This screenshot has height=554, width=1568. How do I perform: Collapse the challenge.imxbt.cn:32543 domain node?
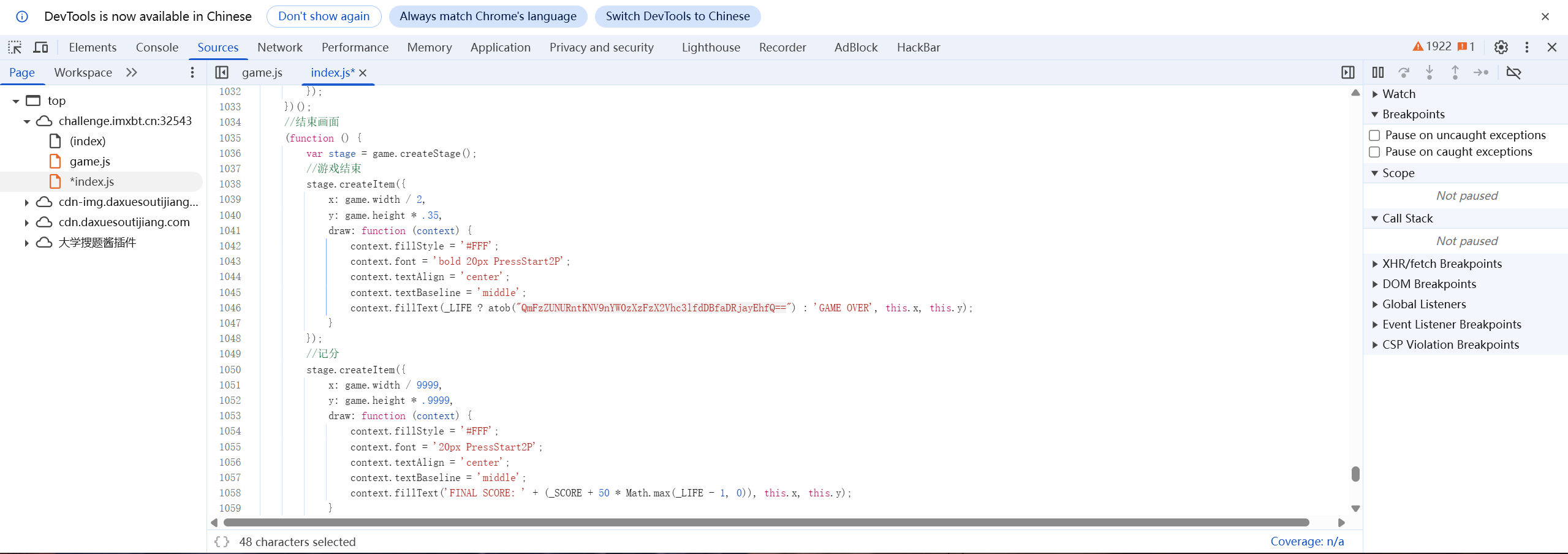pyautogui.click(x=27, y=121)
